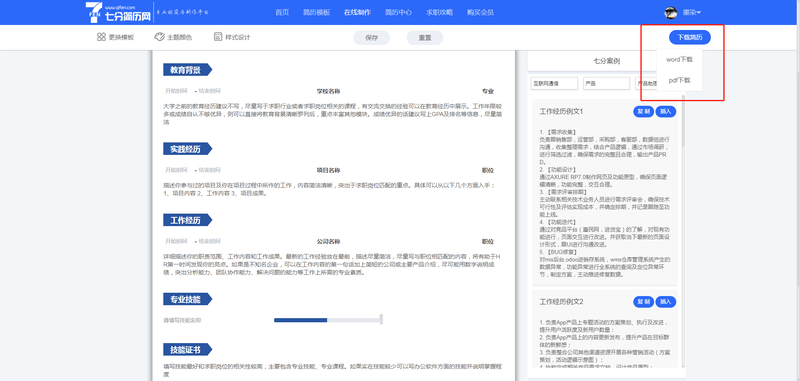800x381 pixels.
Task: Click the 专业 field in education
Action: (x=488, y=91)
